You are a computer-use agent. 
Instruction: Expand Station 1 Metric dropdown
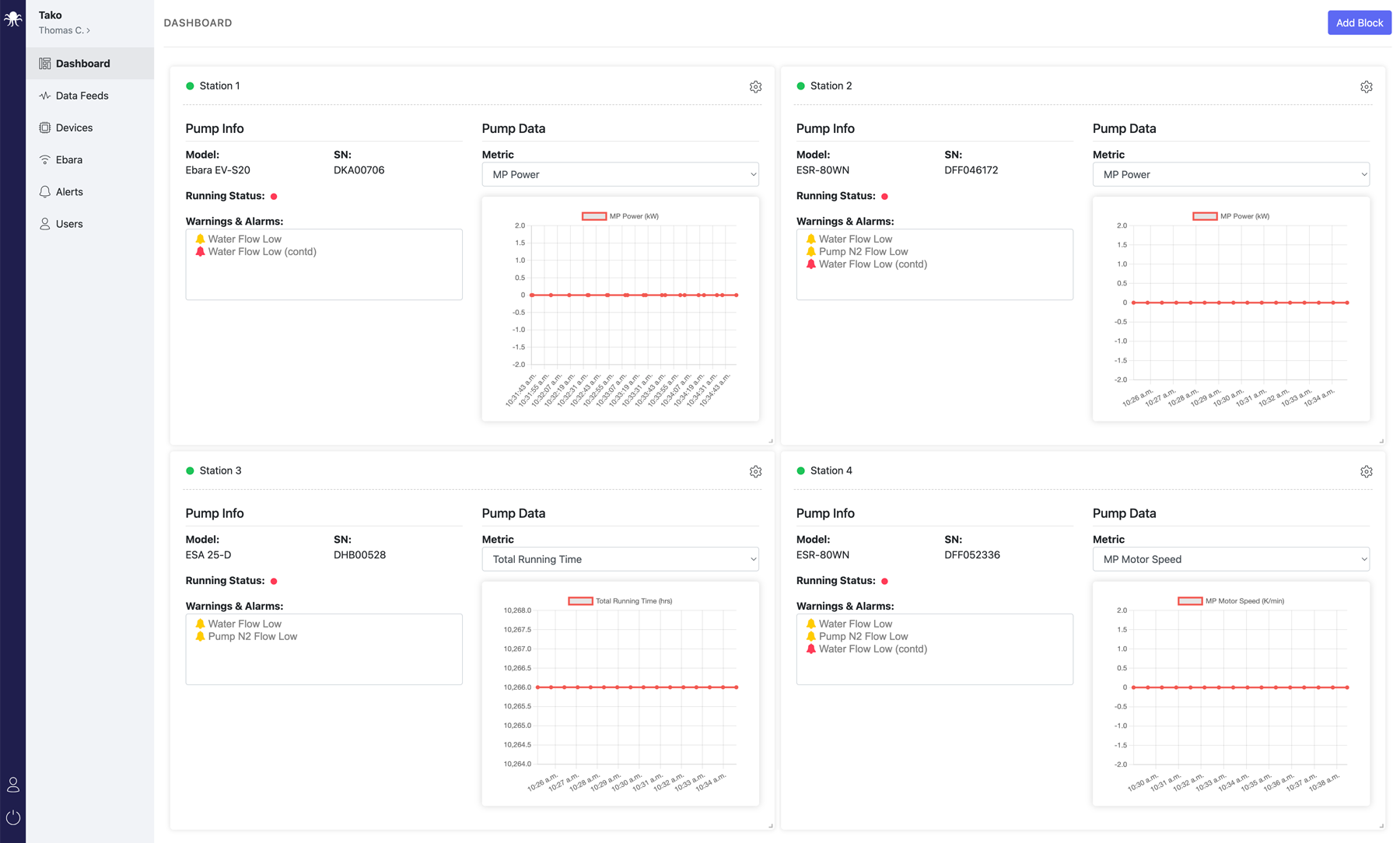[x=620, y=174]
